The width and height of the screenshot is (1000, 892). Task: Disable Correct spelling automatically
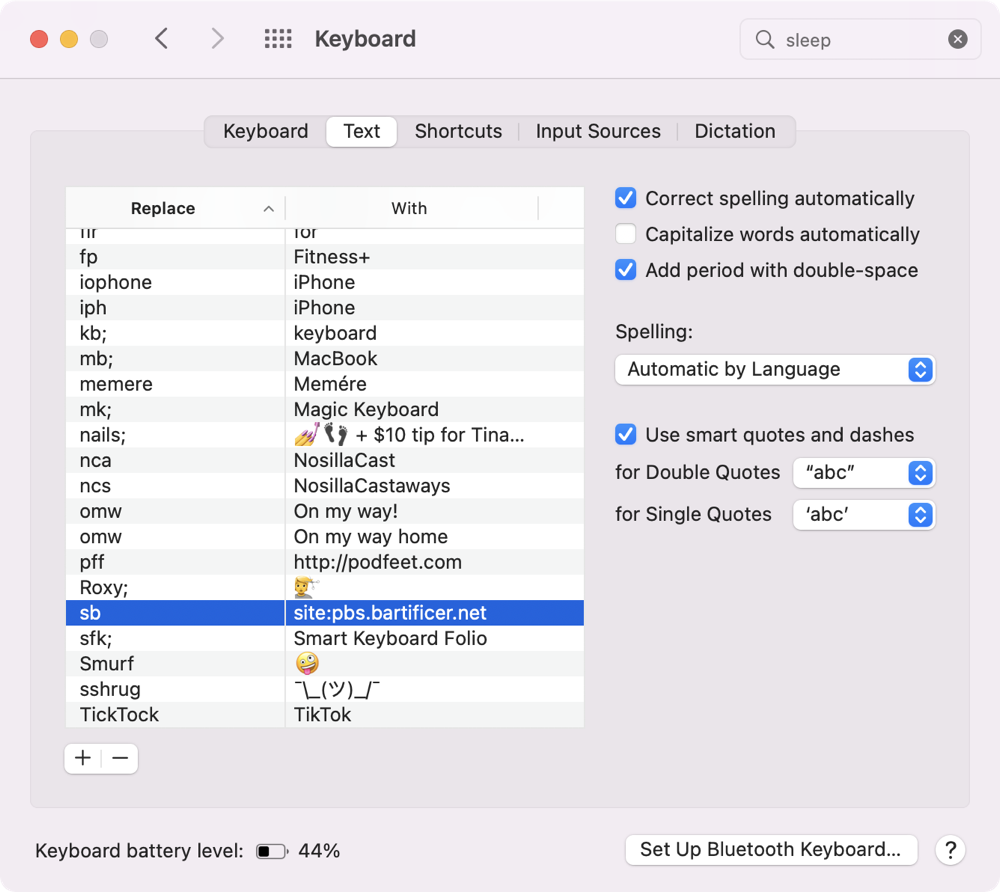626,198
